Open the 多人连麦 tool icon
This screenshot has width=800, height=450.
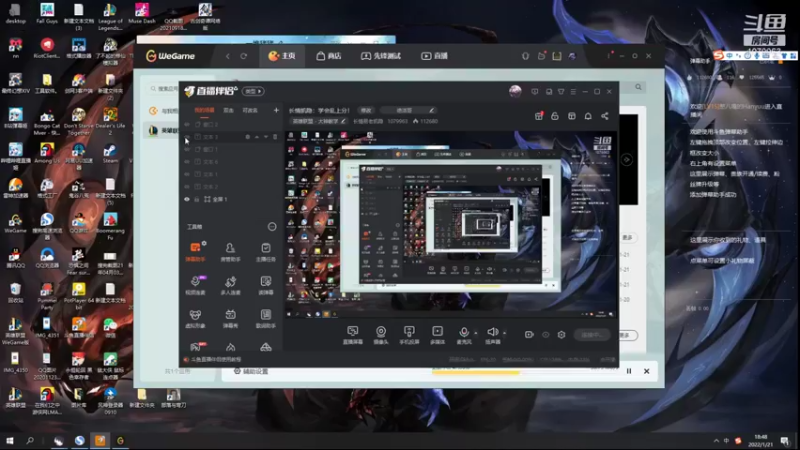230,285
